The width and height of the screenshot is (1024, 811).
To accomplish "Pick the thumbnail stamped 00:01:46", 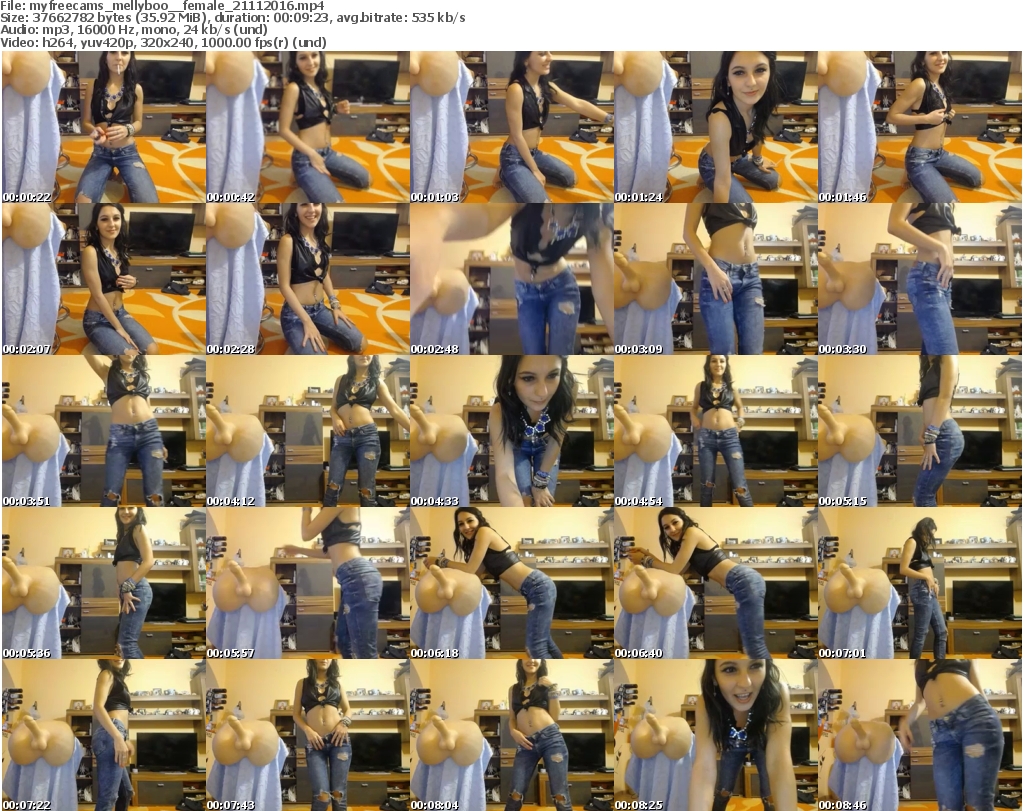I will (920, 127).
